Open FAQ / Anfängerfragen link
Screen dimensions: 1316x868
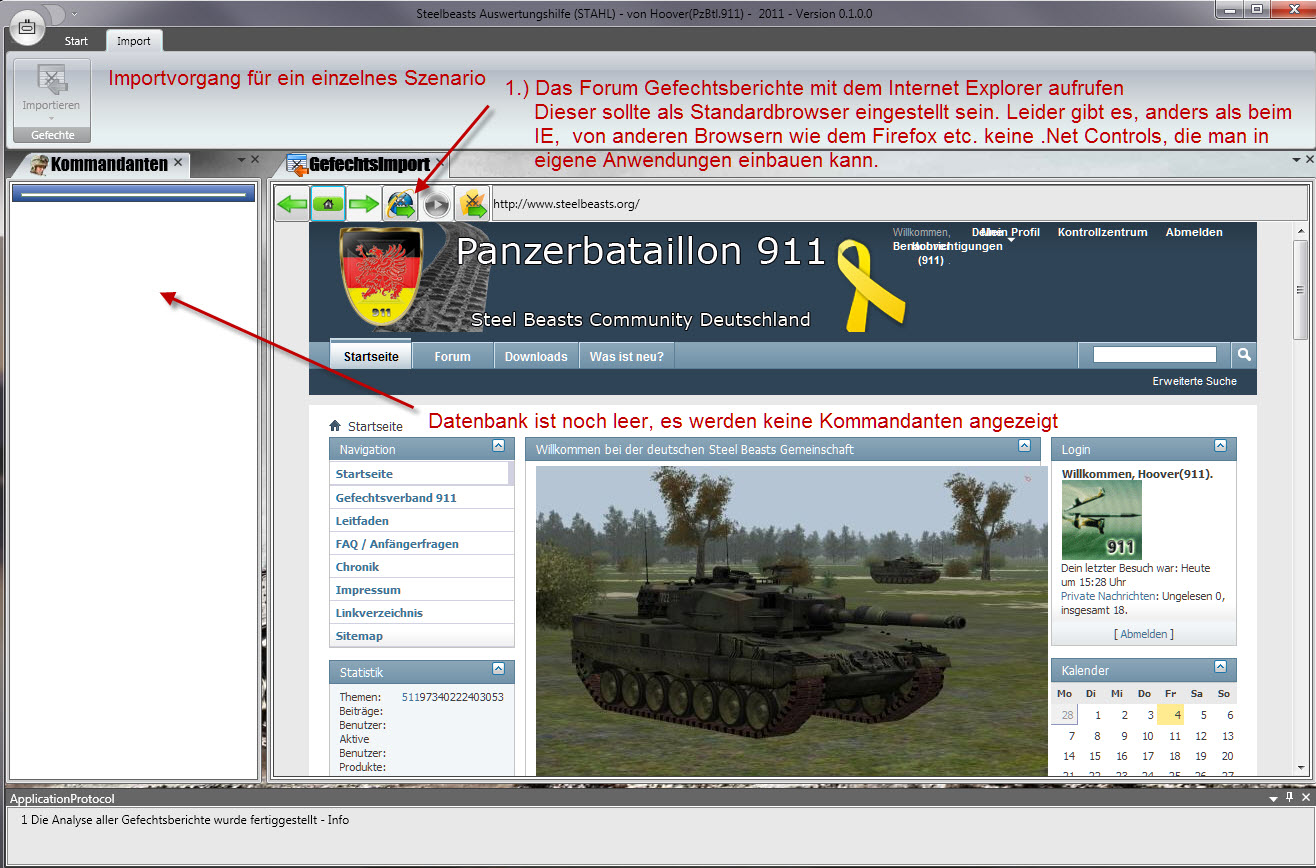click(397, 544)
